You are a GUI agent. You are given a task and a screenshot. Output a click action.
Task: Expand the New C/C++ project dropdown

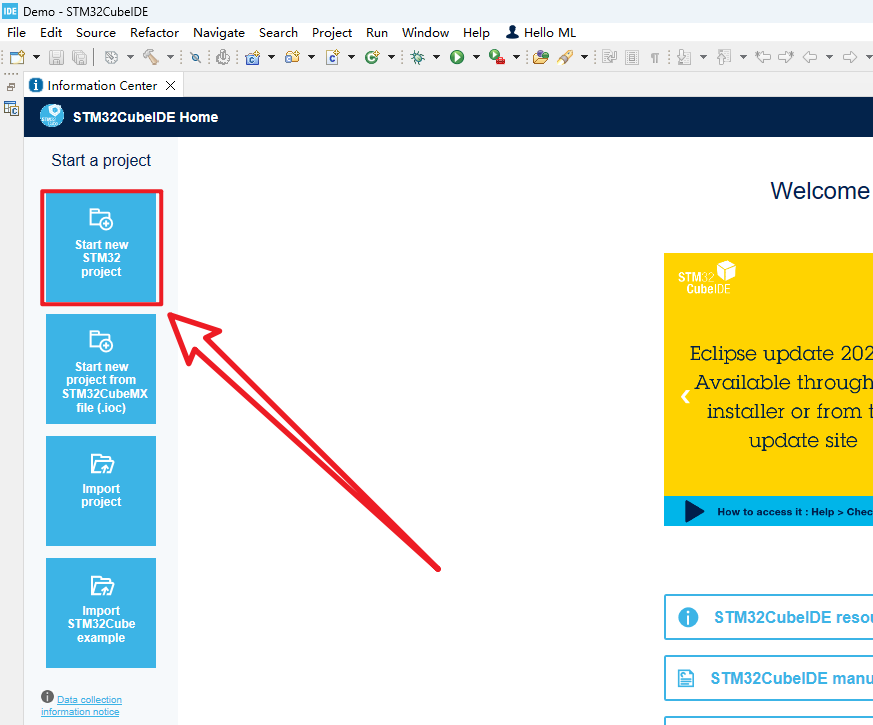pos(272,57)
